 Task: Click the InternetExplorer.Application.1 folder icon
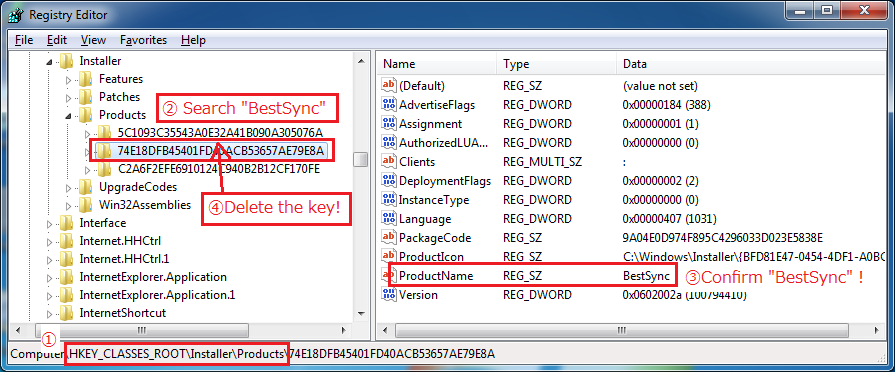coord(66,295)
